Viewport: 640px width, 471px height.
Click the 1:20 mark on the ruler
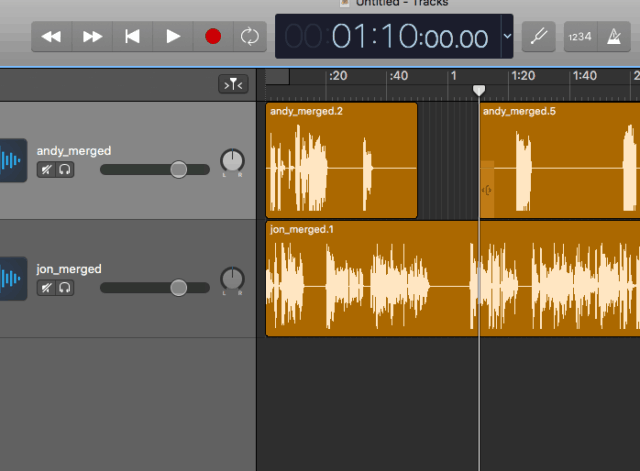click(x=523, y=76)
